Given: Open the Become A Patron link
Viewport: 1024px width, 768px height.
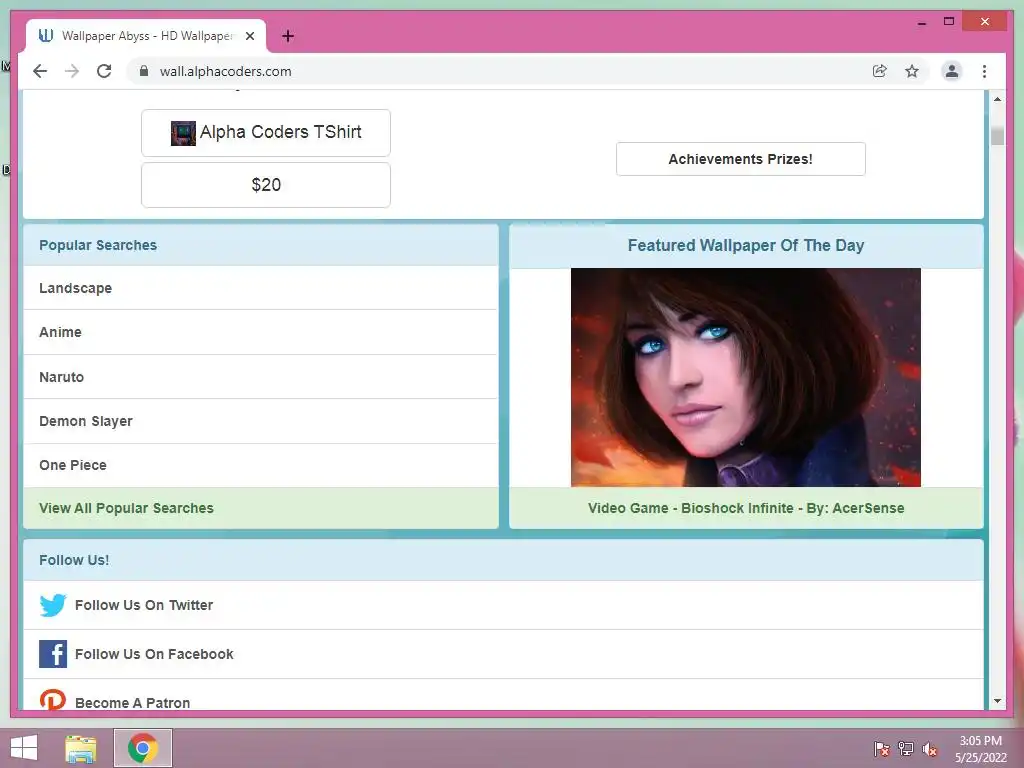Looking at the screenshot, I should pos(133,703).
